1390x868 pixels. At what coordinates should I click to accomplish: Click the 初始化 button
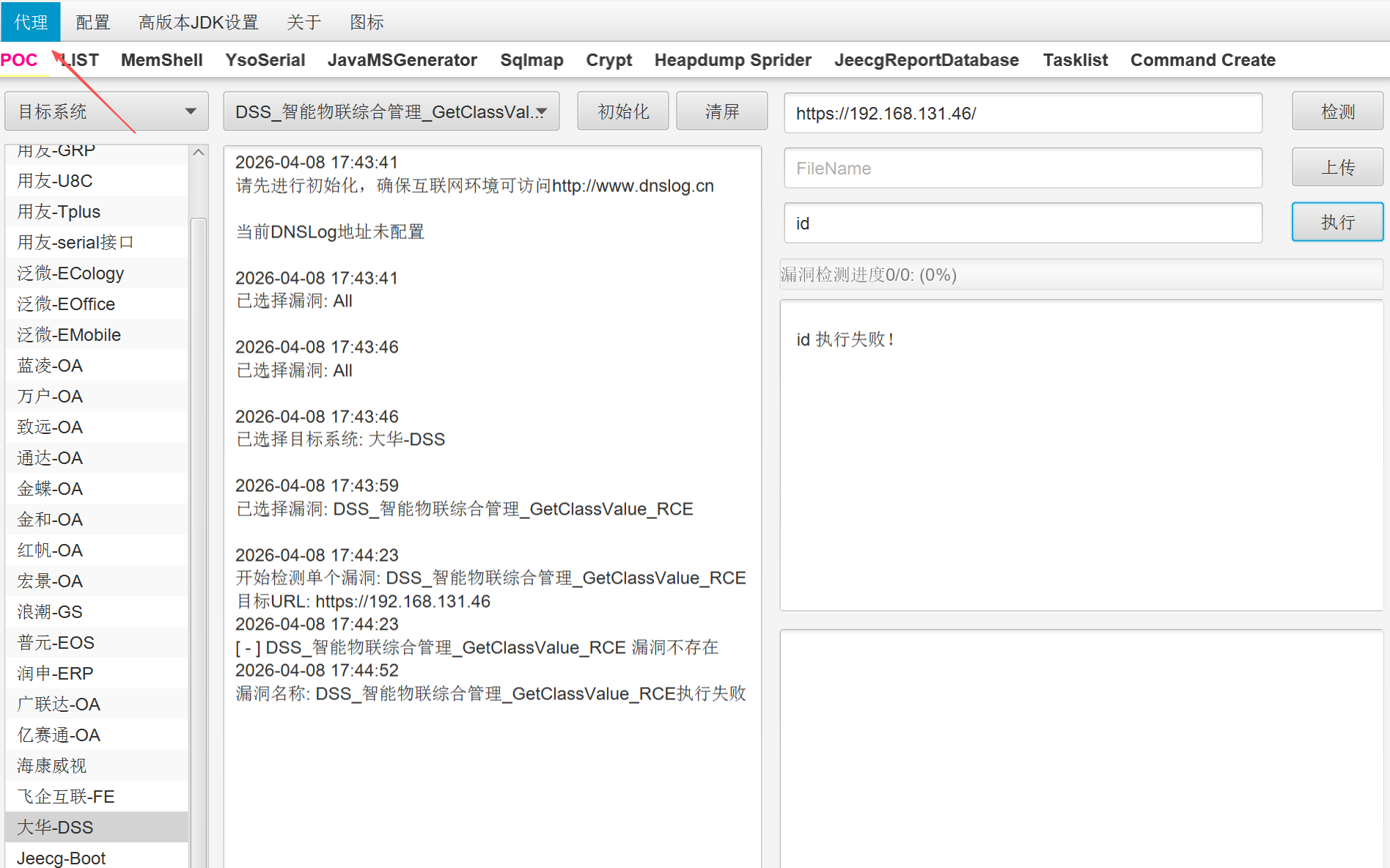click(x=622, y=111)
